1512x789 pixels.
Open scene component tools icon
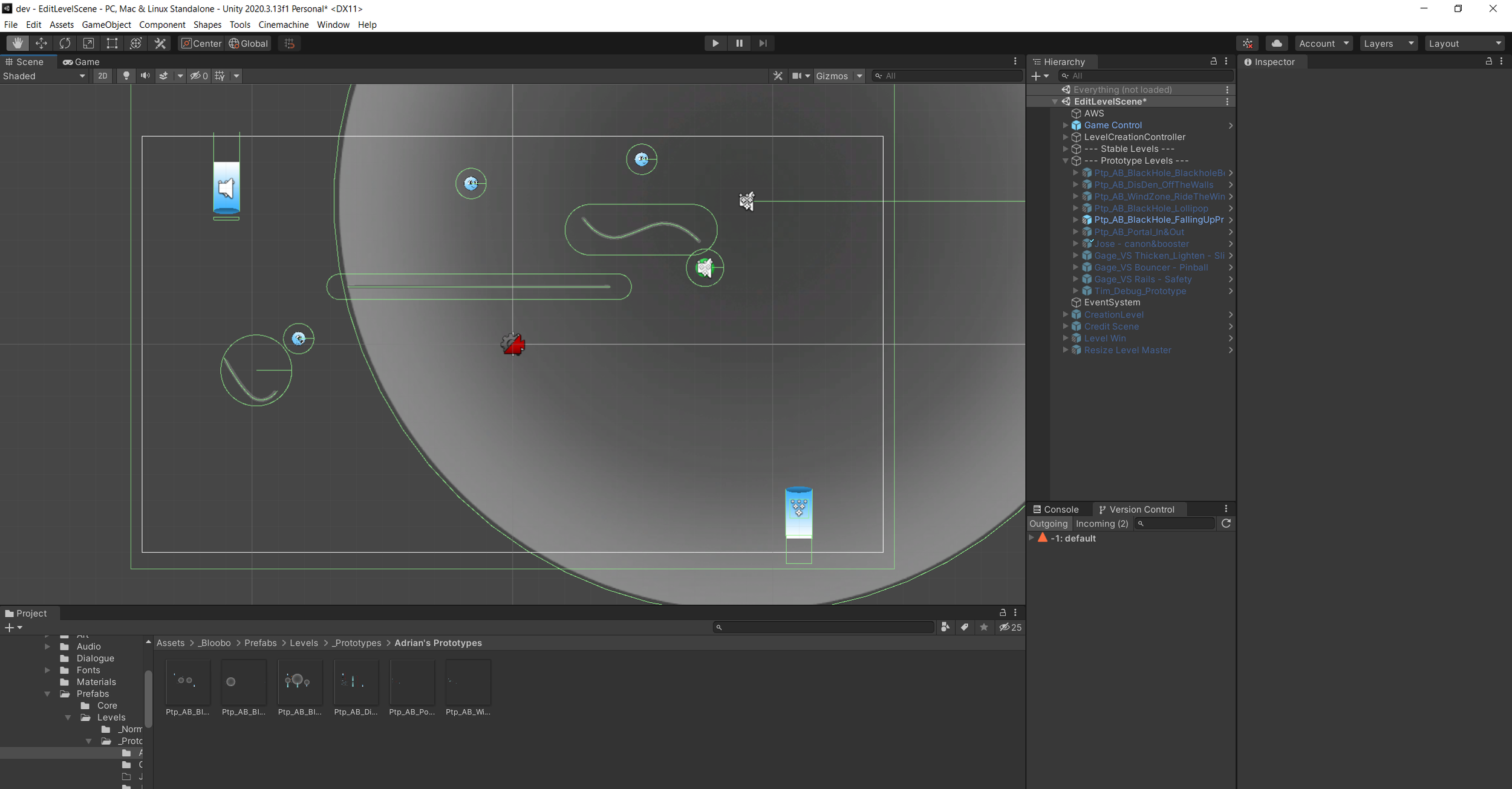(x=778, y=76)
